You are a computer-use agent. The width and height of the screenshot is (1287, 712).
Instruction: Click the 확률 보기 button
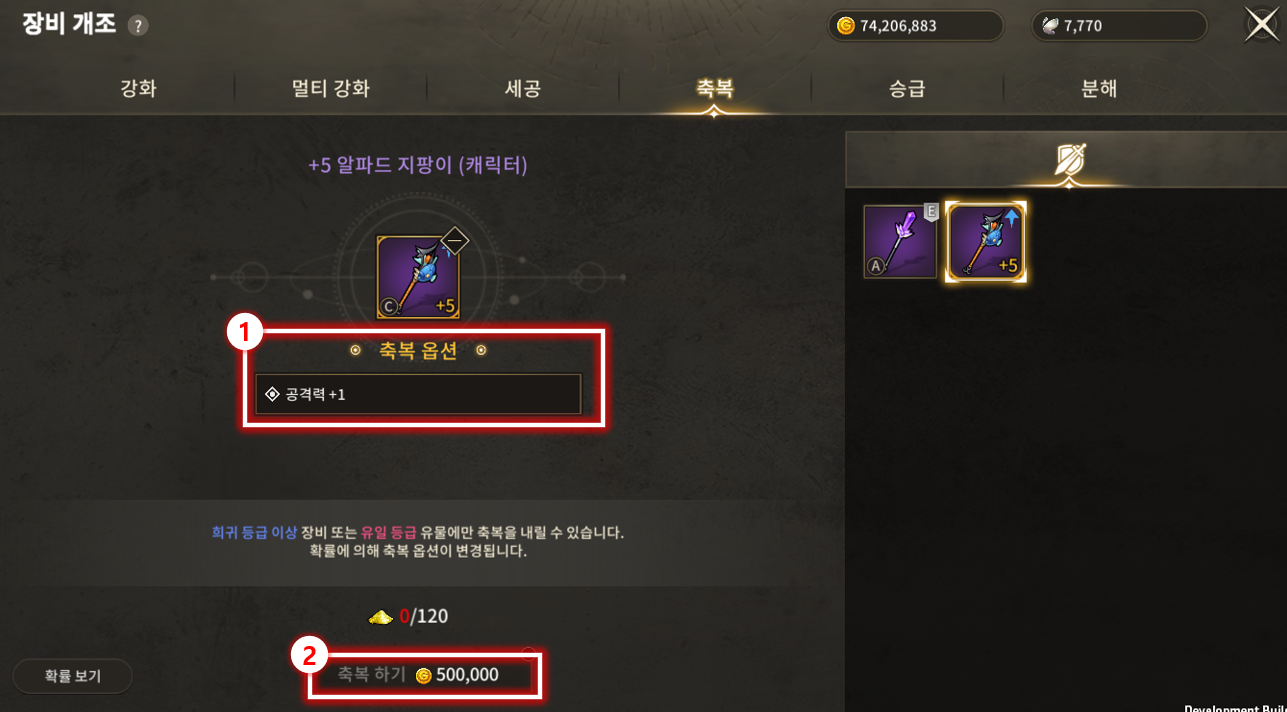[x=72, y=676]
